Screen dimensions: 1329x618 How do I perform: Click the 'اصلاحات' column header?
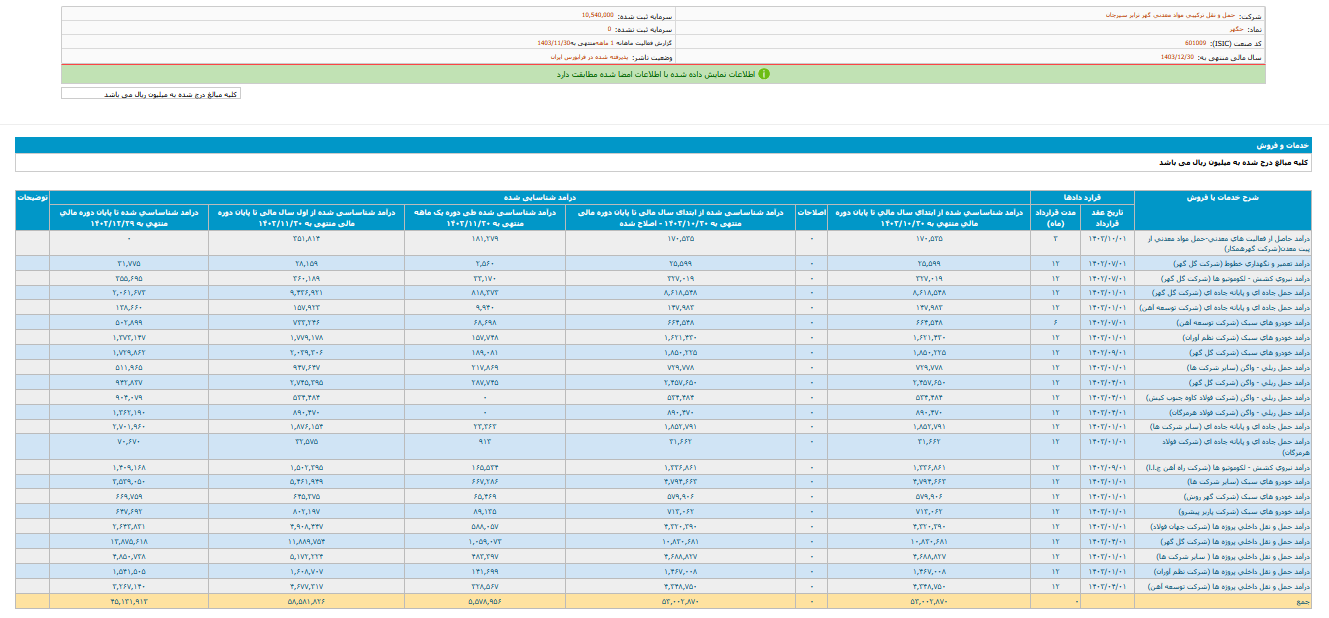click(x=811, y=212)
